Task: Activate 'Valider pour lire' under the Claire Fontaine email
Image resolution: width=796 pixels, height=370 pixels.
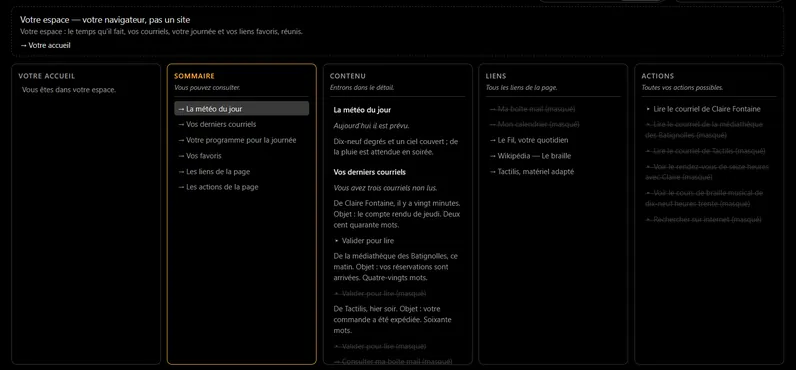Action: tap(363, 241)
